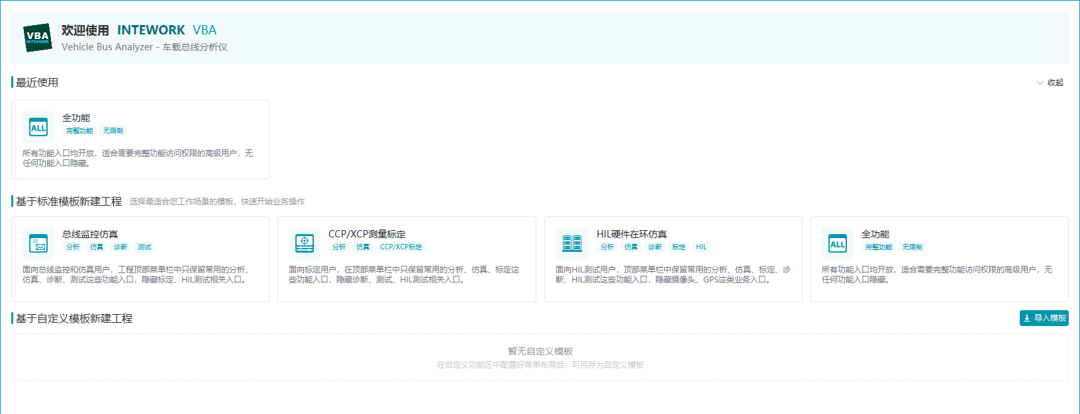Click the 仿真 tag on the HIL硬件在环仿真 card
1080x414 pixels.
[631, 247]
